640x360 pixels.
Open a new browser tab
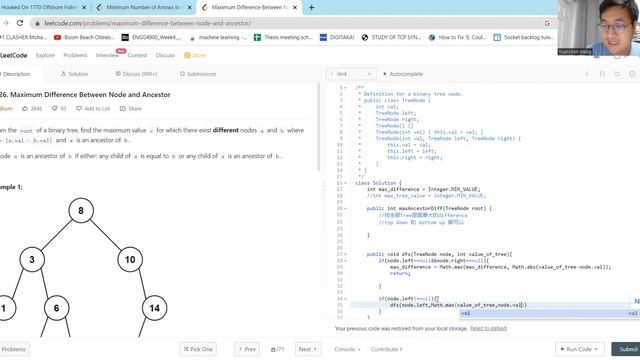(x=311, y=7)
